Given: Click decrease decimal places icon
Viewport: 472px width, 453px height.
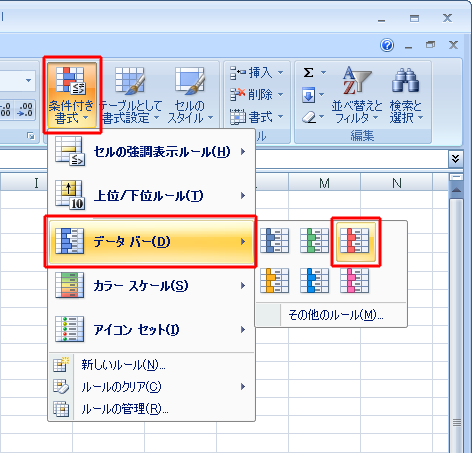Looking at the screenshot, I should [25, 110].
